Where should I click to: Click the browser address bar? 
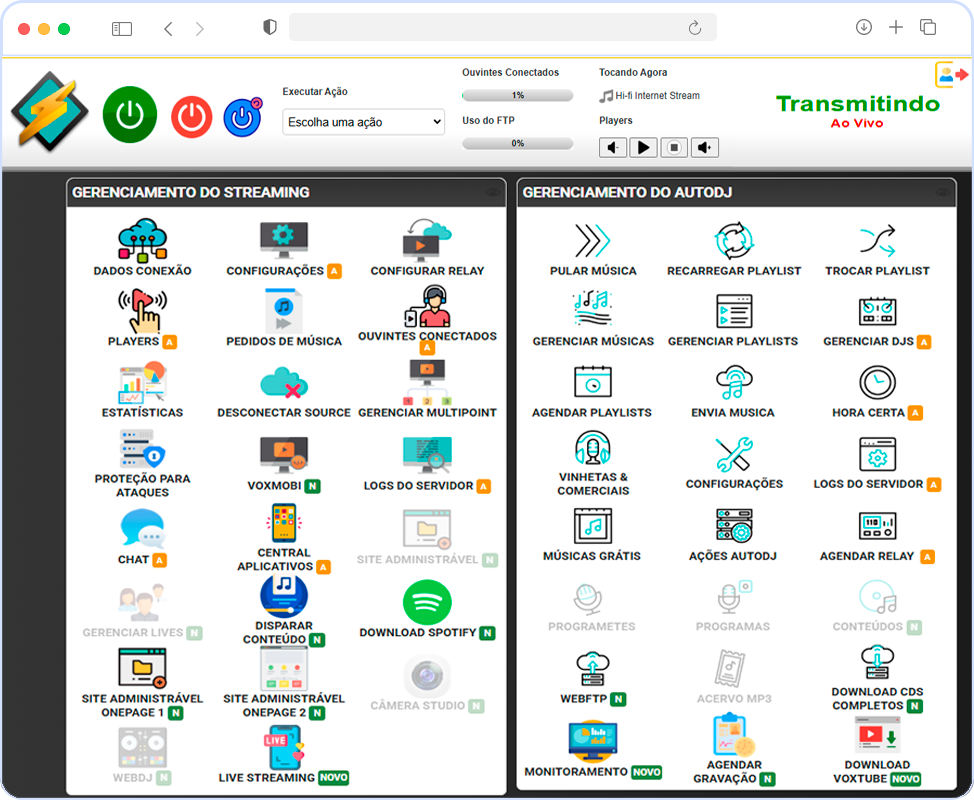pos(490,28)
